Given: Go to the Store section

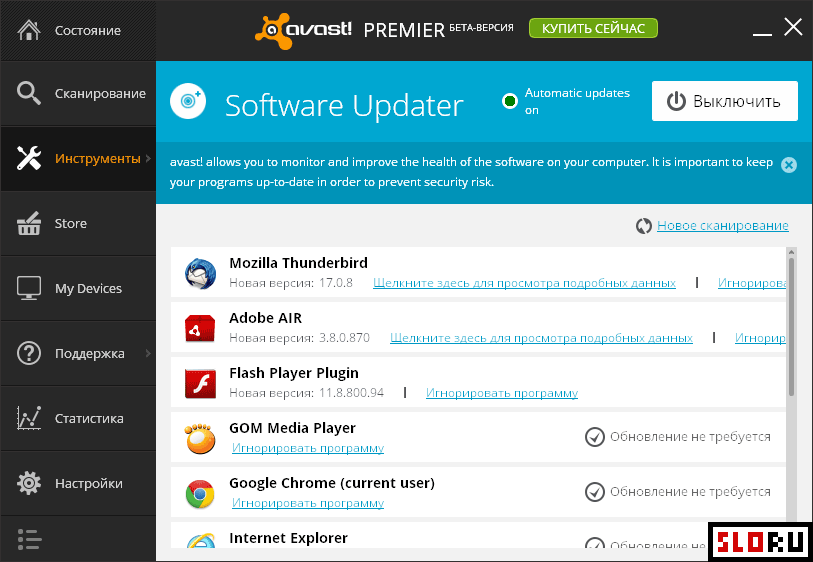Looking at the screenshot, I should 78,223.
